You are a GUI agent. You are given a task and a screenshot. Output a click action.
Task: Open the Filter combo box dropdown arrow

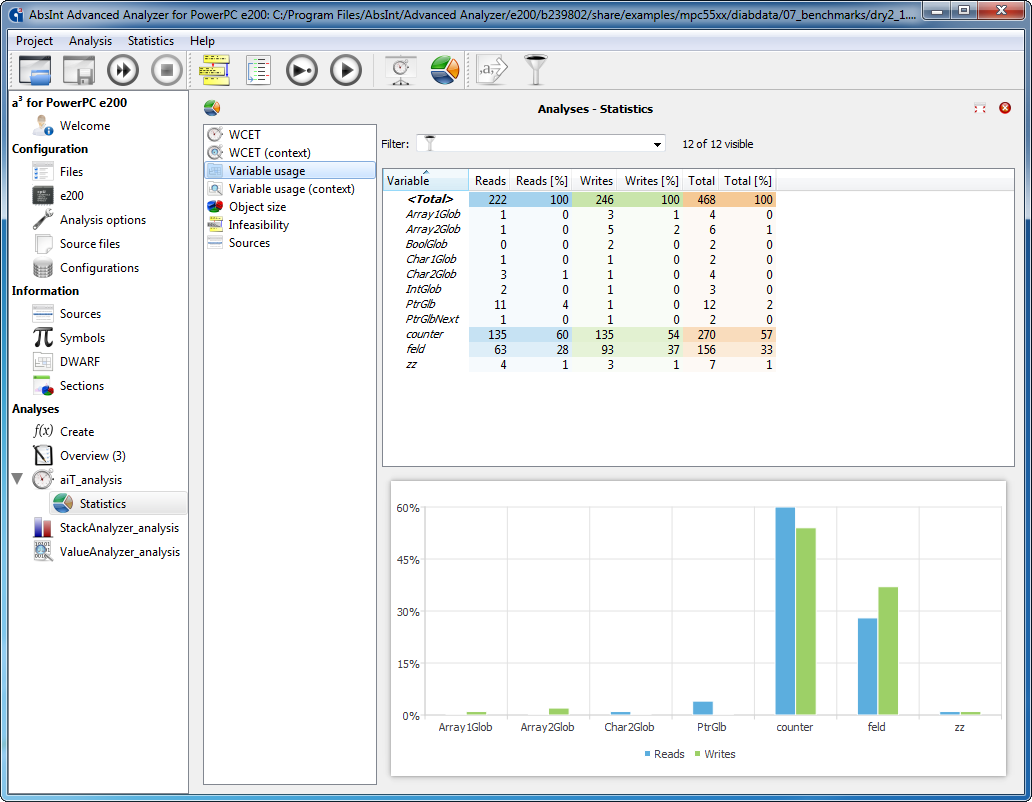pyautogui.click(x=657, y=144)
